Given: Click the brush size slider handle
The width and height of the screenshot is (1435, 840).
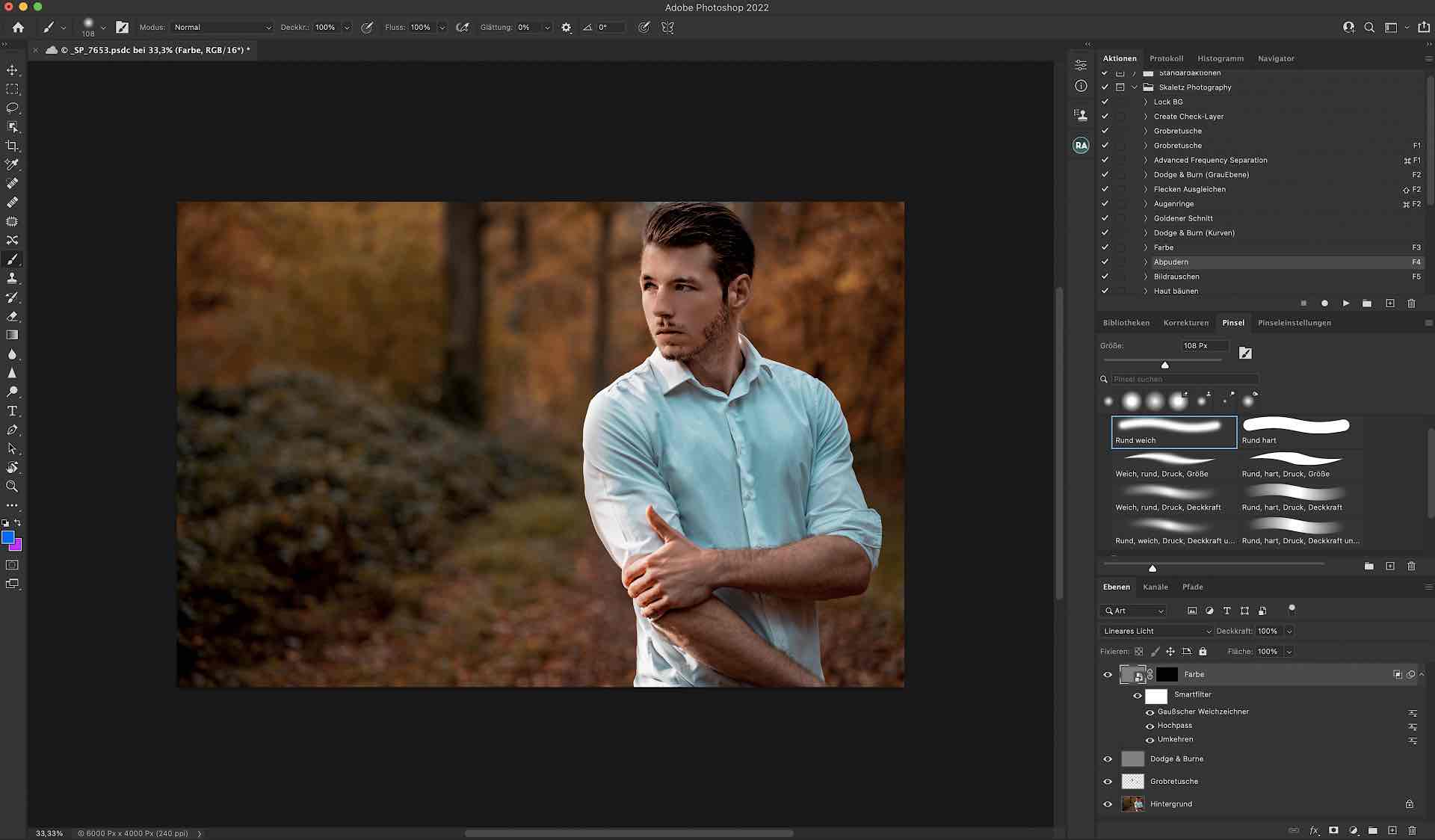Looking at the screenshot, I should pyautogui.click(x=1164, y=365).
